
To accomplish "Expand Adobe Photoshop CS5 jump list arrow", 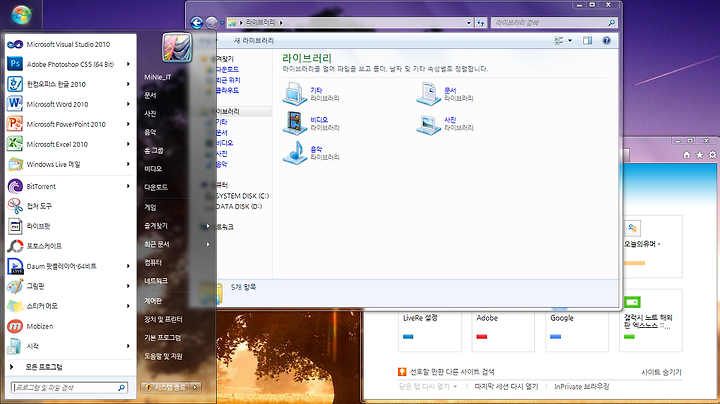I will point(128,64).
